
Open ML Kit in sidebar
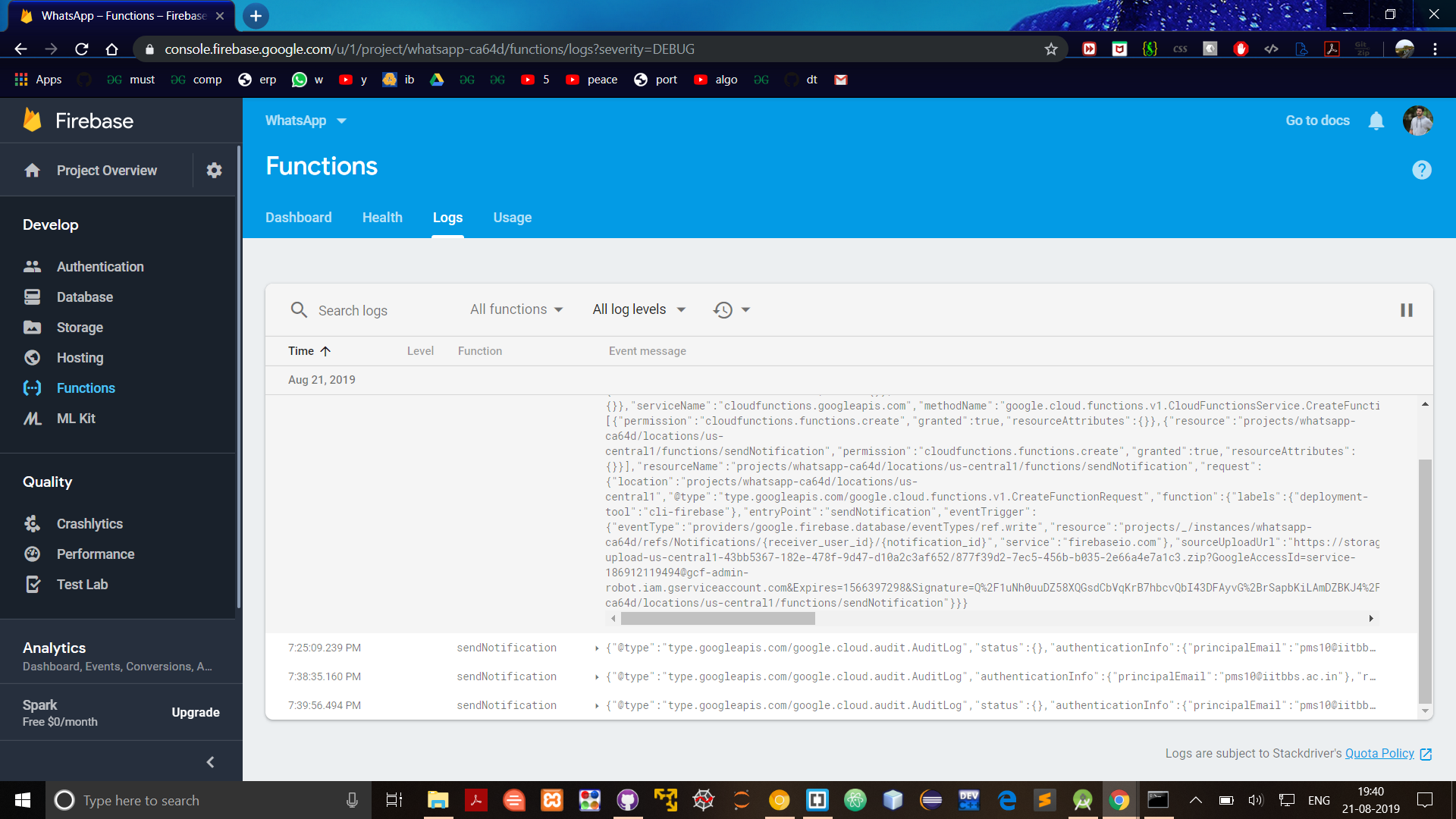[x=76, y=419]
